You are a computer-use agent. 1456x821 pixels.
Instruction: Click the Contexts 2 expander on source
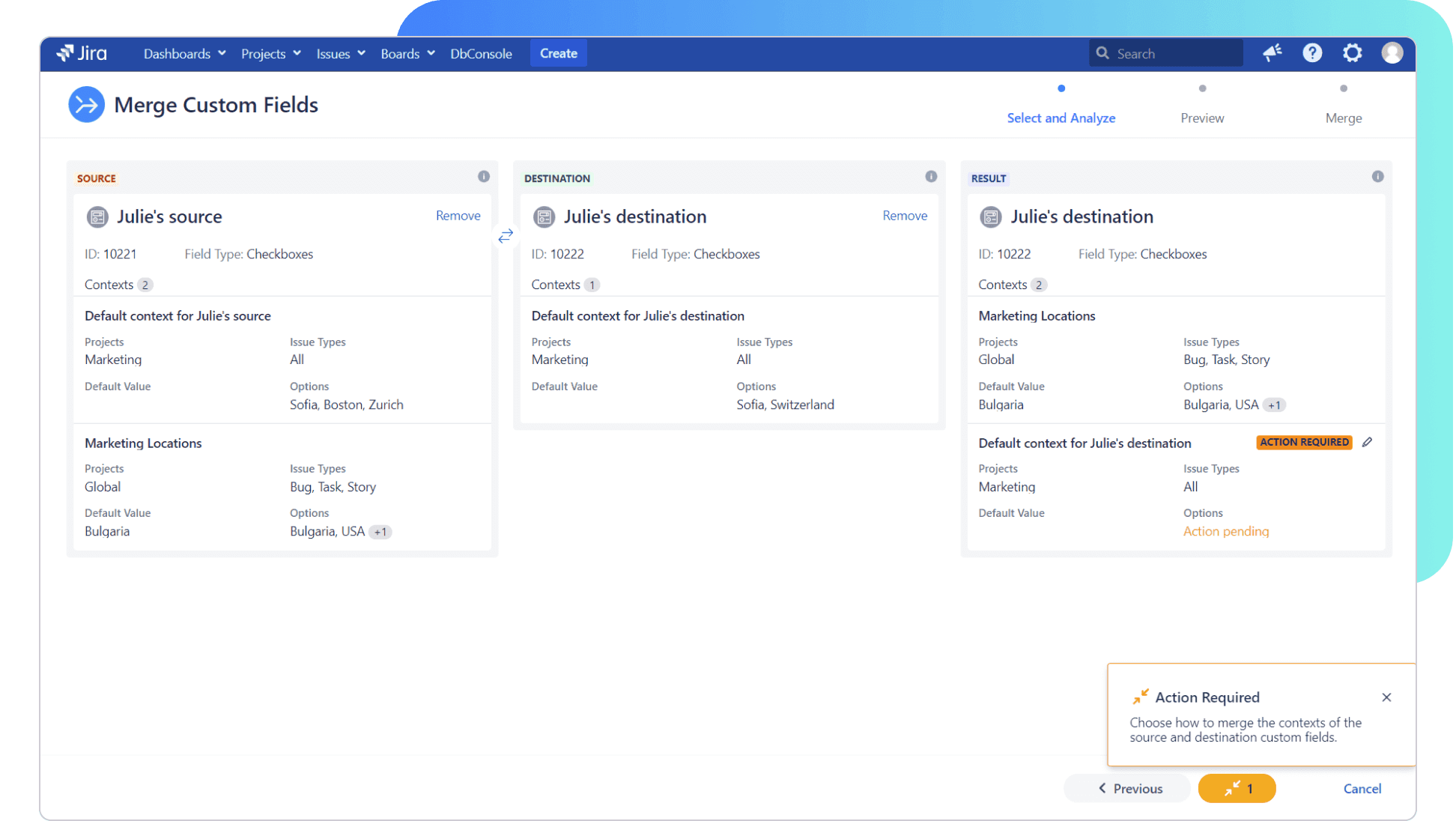(x=117, y=284)
